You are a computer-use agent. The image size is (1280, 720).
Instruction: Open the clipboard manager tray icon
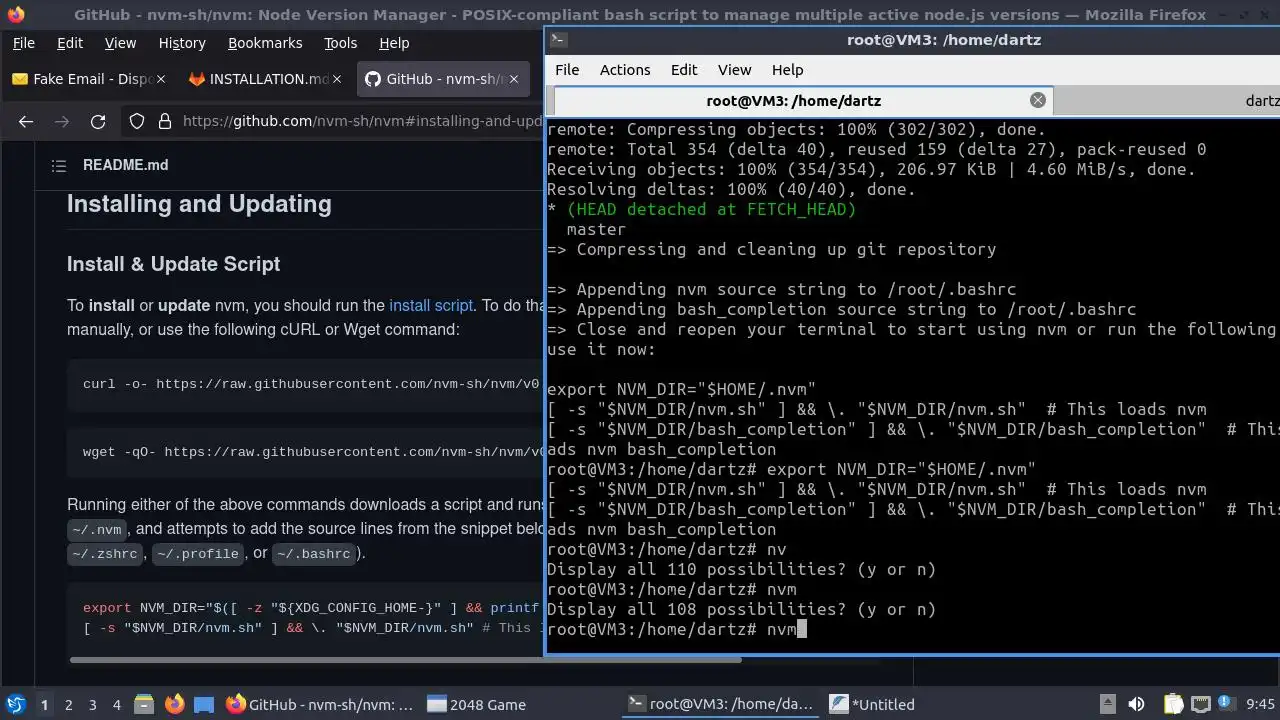(1173, 704)
